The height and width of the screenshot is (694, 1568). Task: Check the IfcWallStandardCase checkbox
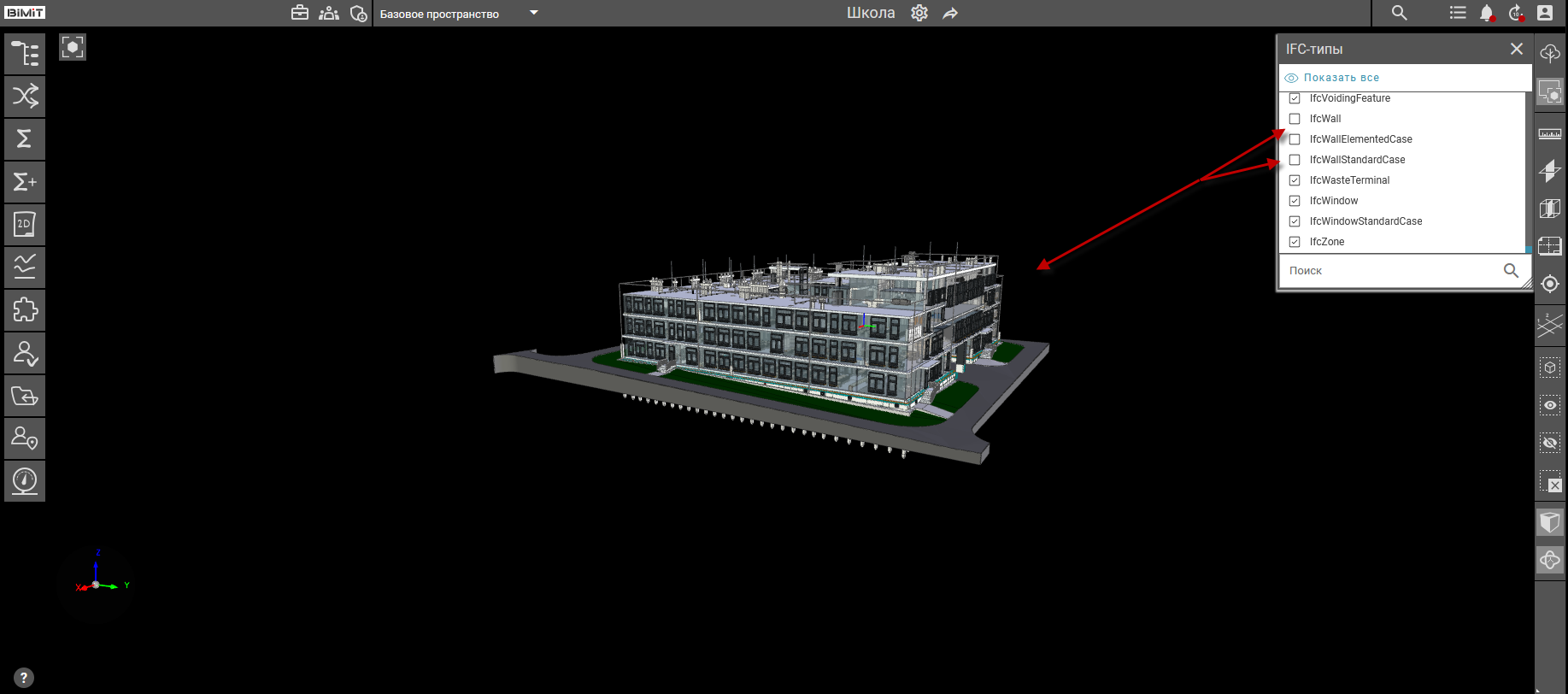coord(1295,160)
